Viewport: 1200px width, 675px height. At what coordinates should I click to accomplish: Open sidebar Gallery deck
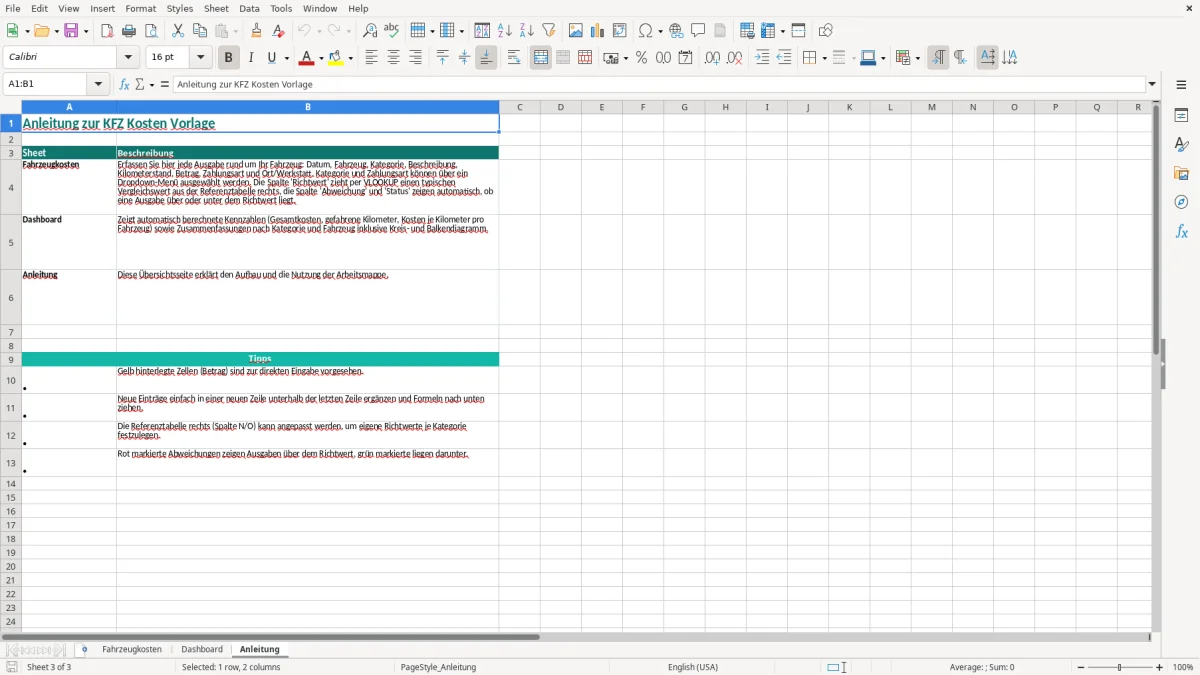1181,174
